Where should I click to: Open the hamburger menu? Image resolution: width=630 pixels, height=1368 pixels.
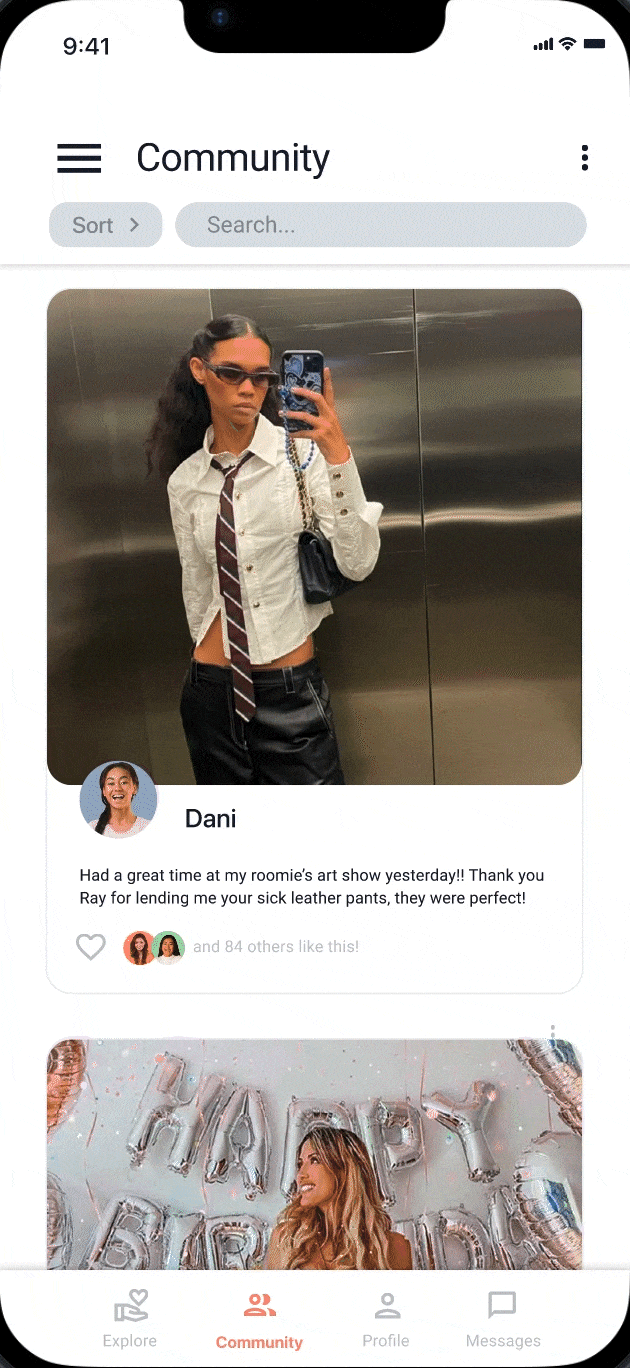point(79,158)
